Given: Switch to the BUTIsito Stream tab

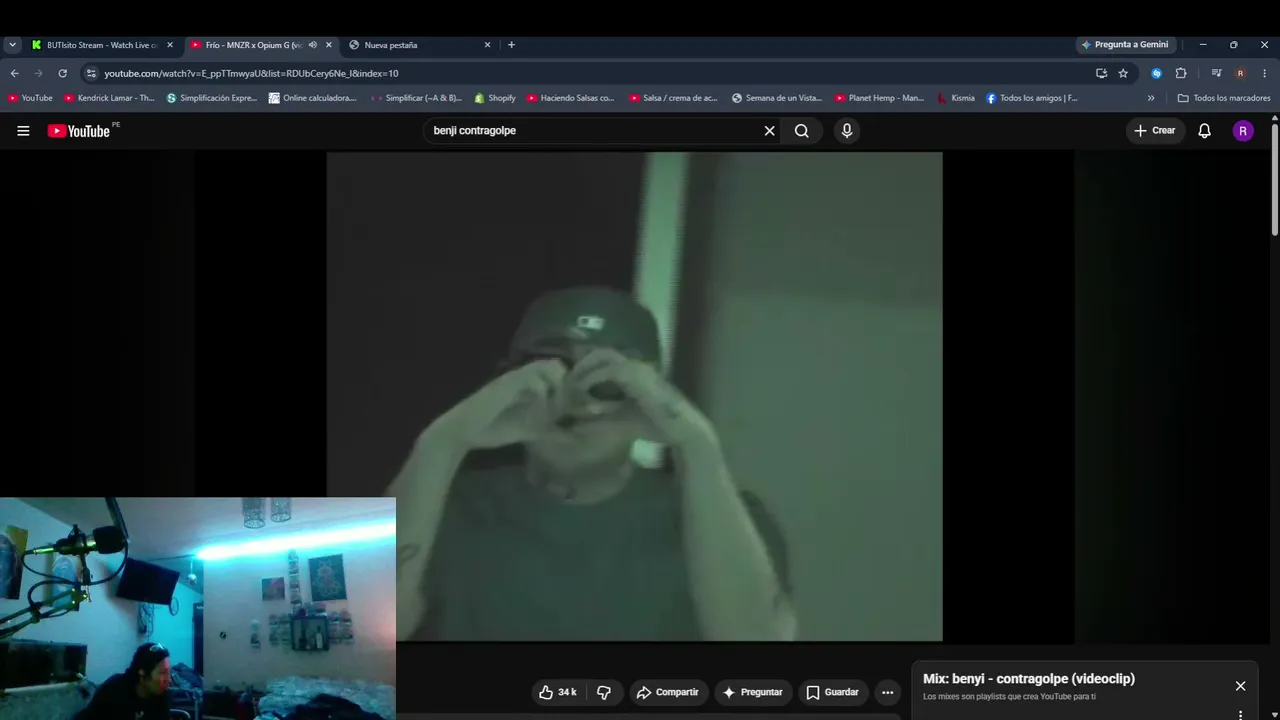Looking at the screenshot, I should [x=103, y=45].
